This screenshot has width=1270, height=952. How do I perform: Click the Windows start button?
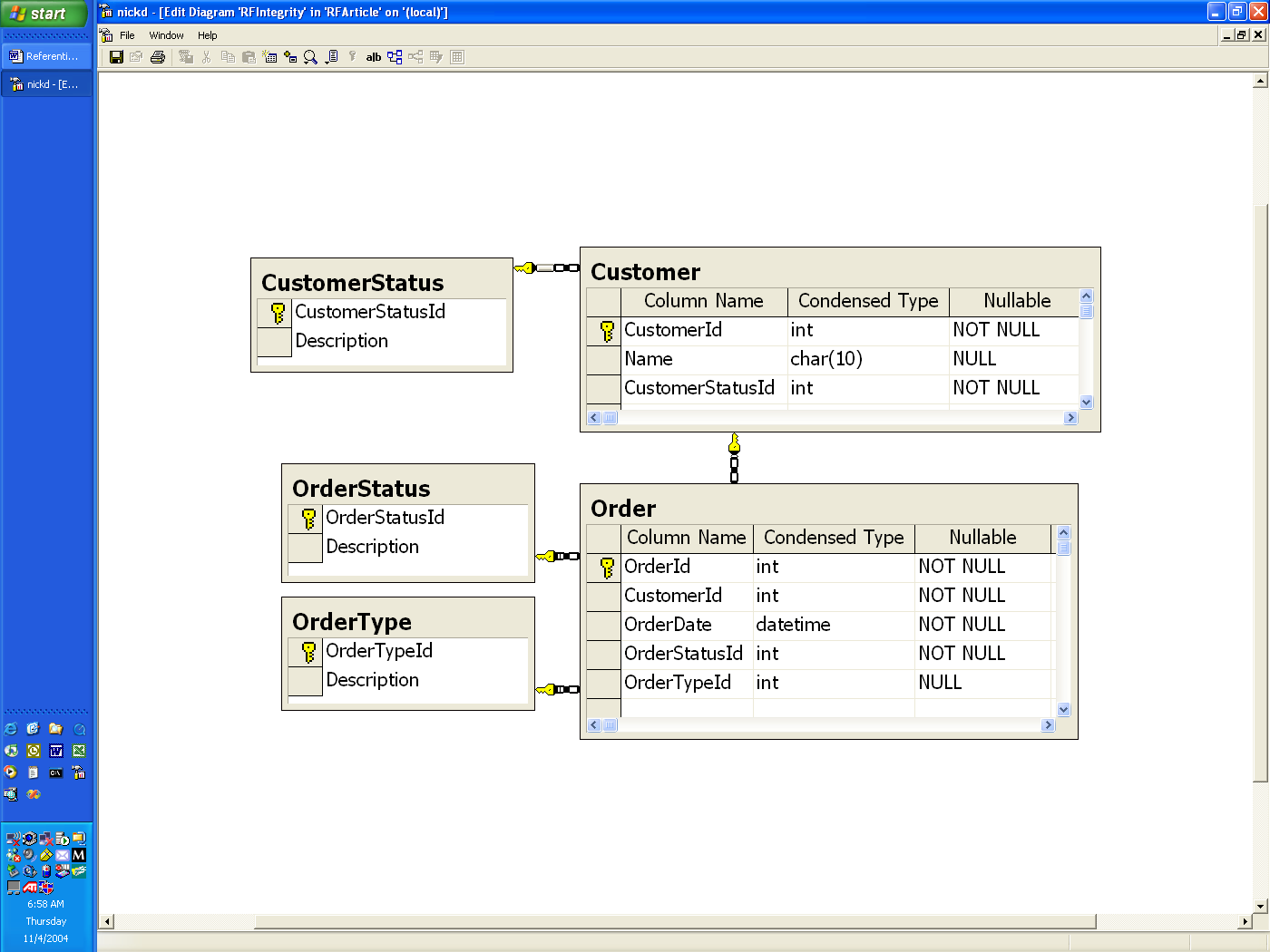(44, 13)
